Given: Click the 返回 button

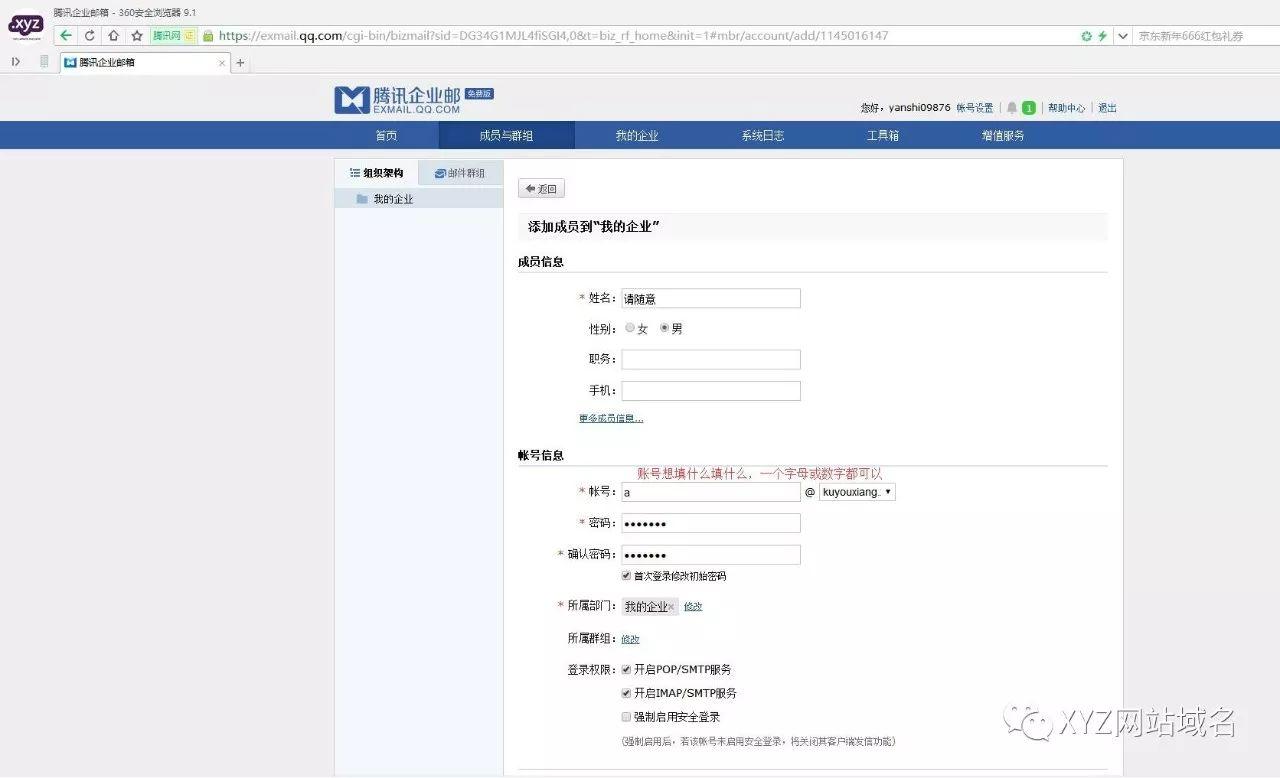Looking at the screenshot, I should tap(540, 188).
